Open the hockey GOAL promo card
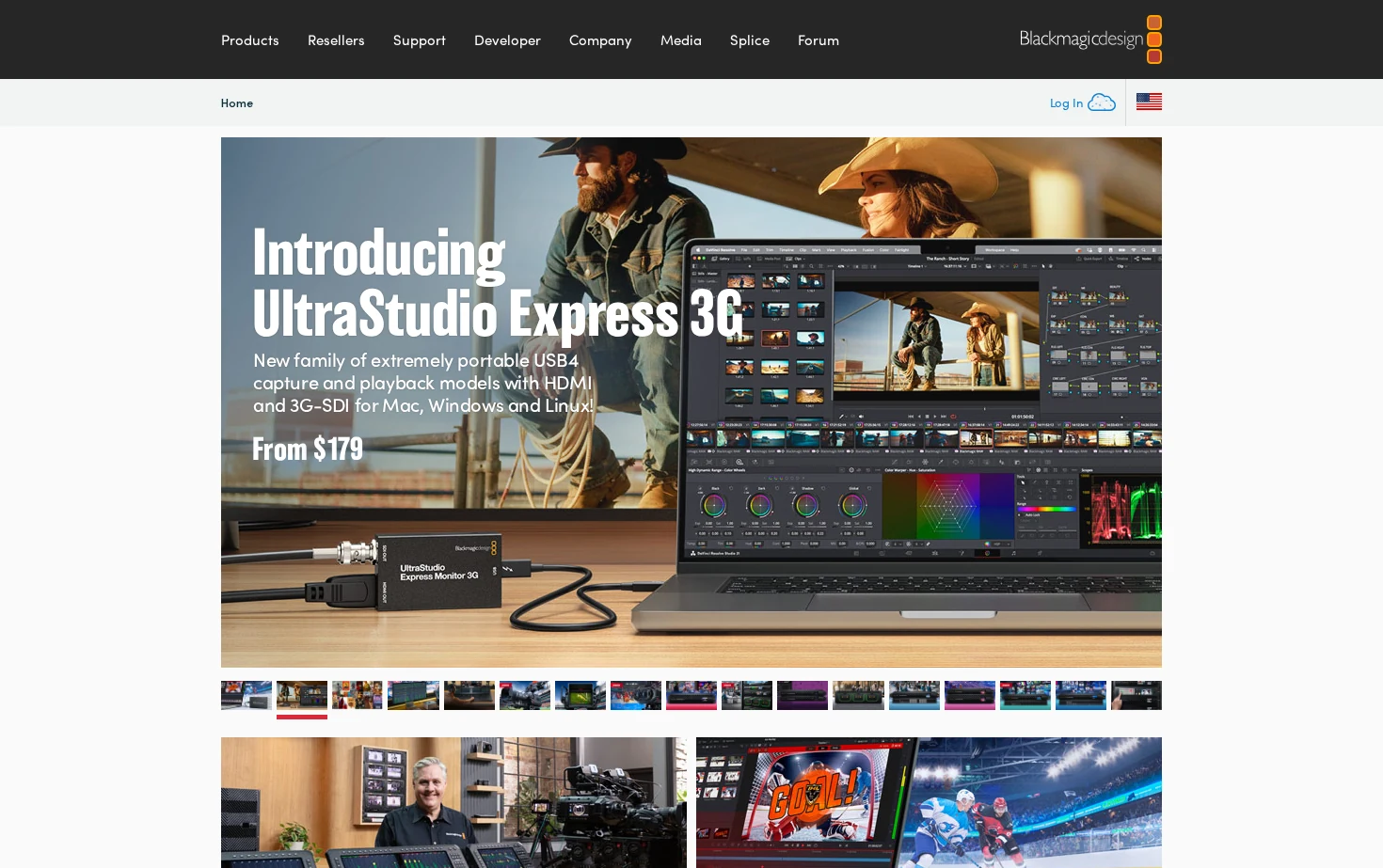The width and height of the screenshot is (1383, 868). point(929,802)
